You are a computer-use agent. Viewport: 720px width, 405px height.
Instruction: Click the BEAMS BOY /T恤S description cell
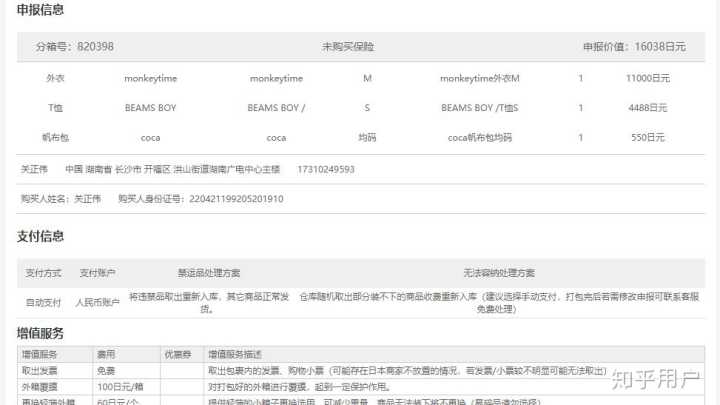click(x=479, y=107)
